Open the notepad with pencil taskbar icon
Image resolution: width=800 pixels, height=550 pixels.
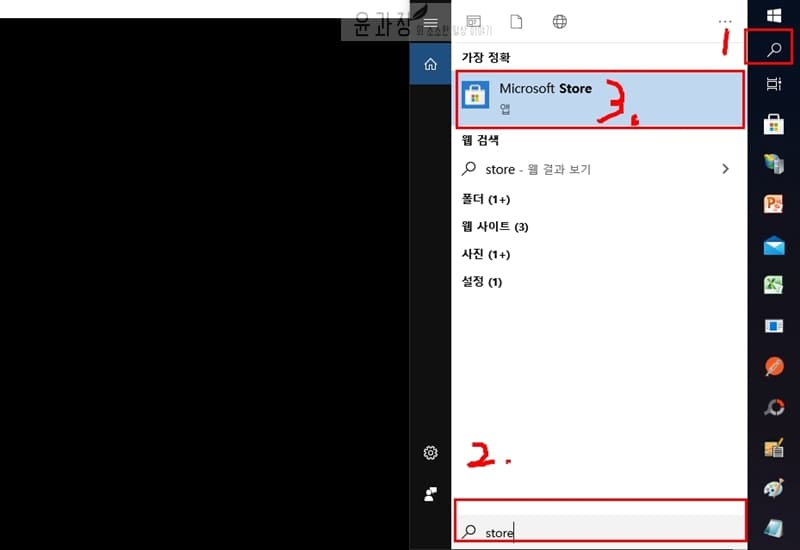coord(774,447)
